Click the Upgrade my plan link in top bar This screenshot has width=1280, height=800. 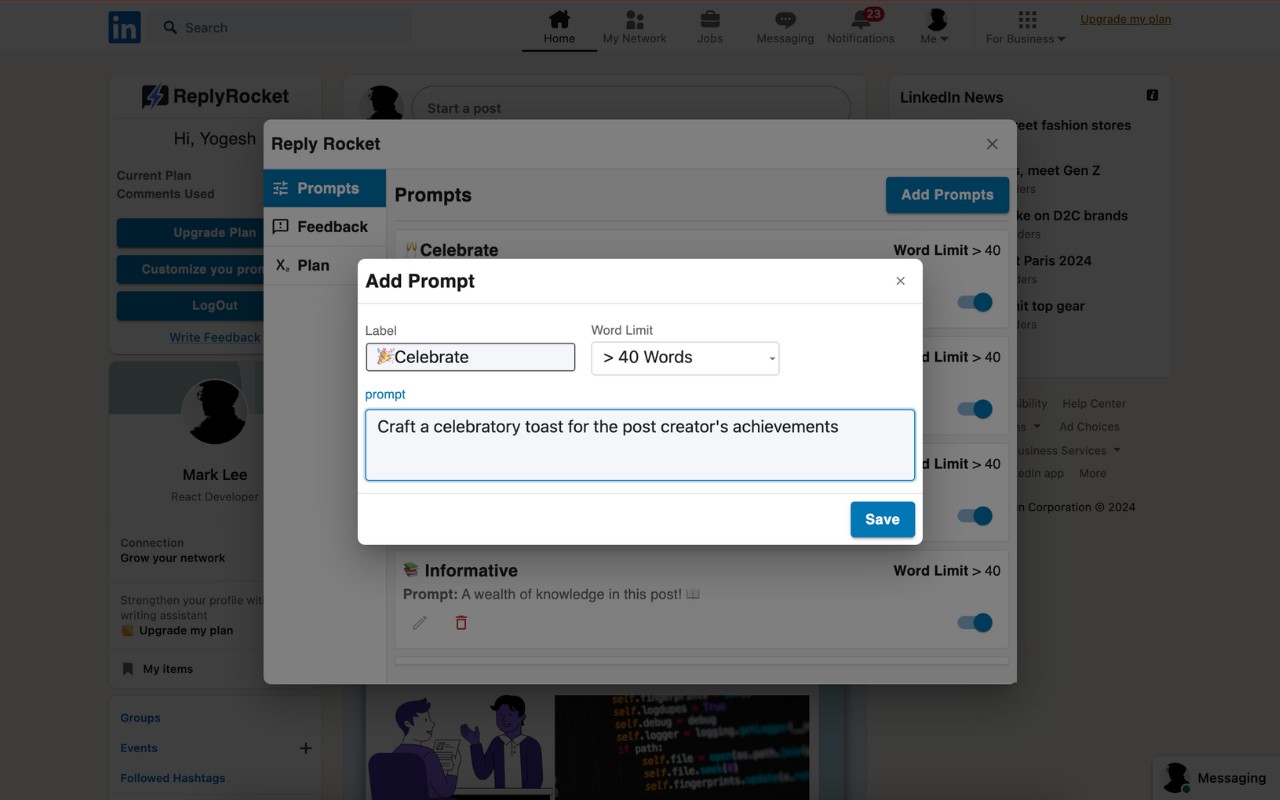(x=1125, y=19)
